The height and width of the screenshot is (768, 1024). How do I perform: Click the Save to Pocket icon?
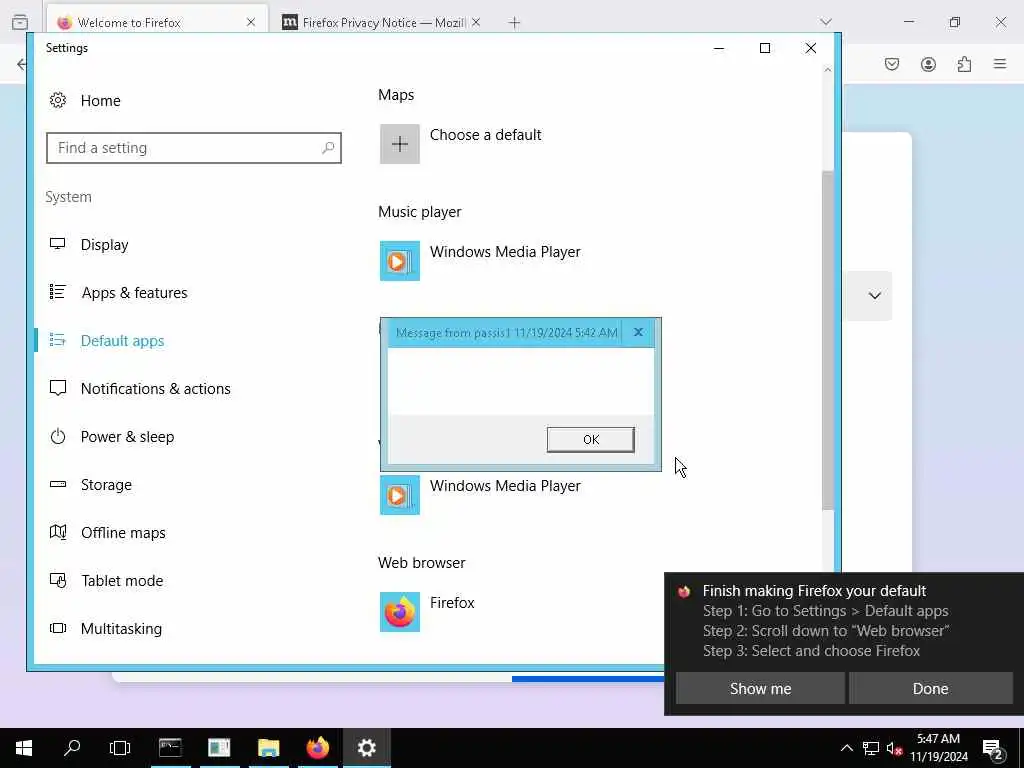coord(892,64)
